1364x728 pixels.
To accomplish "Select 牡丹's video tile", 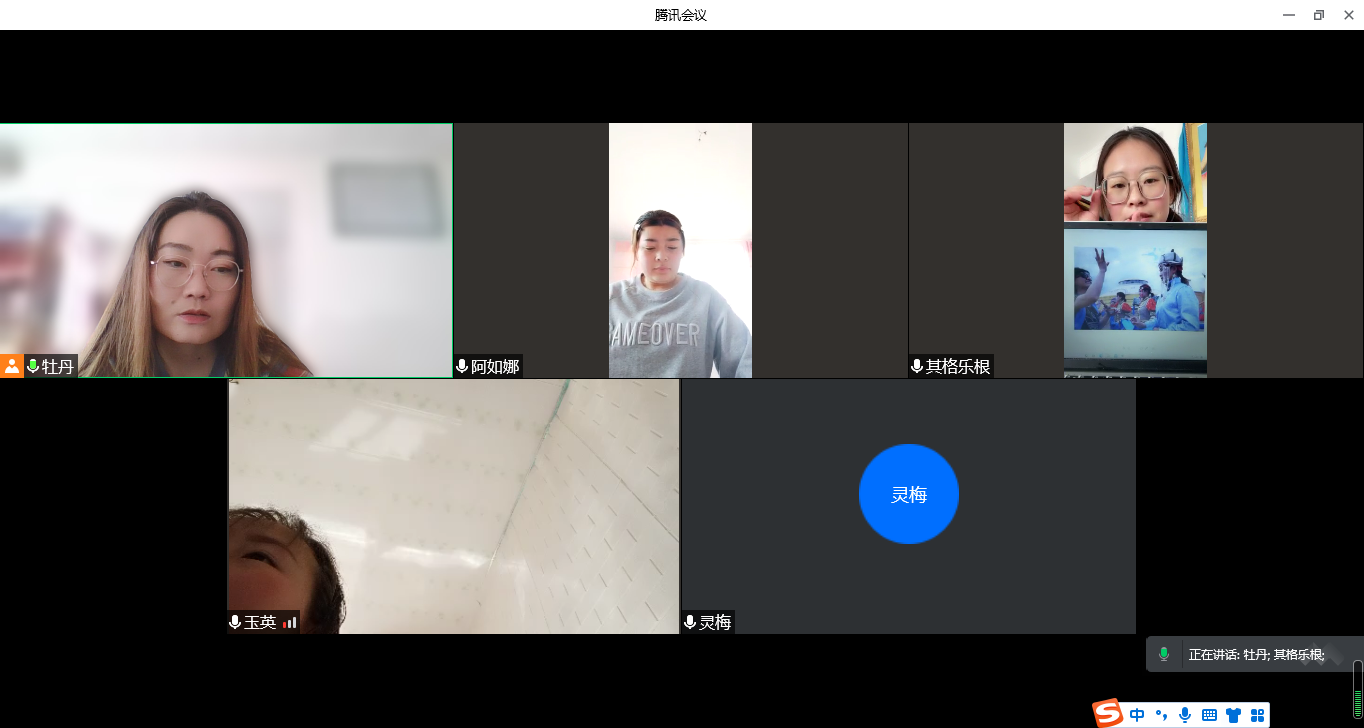I will click(226, 250).
